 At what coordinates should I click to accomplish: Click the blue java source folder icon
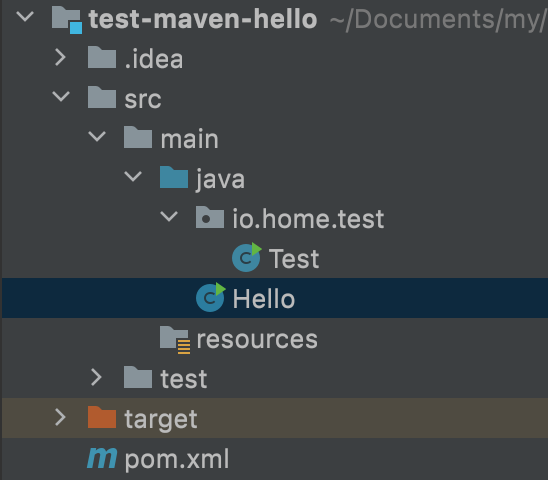point(174,177)
